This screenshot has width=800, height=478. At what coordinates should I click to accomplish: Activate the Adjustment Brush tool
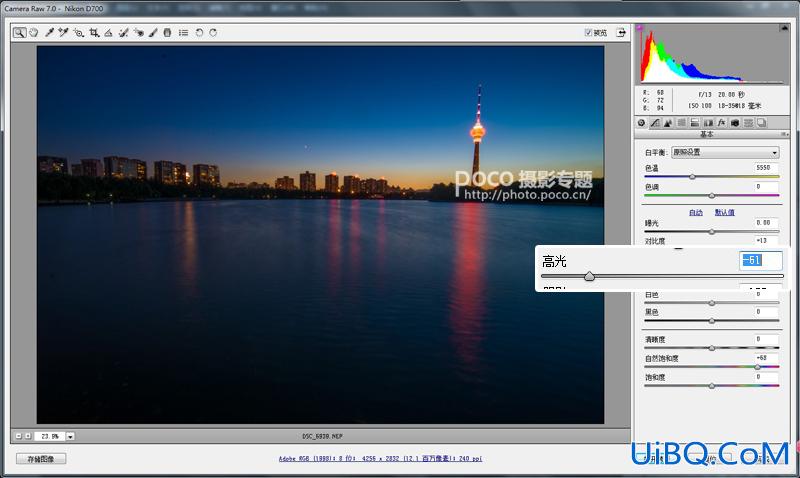point(153,33)
